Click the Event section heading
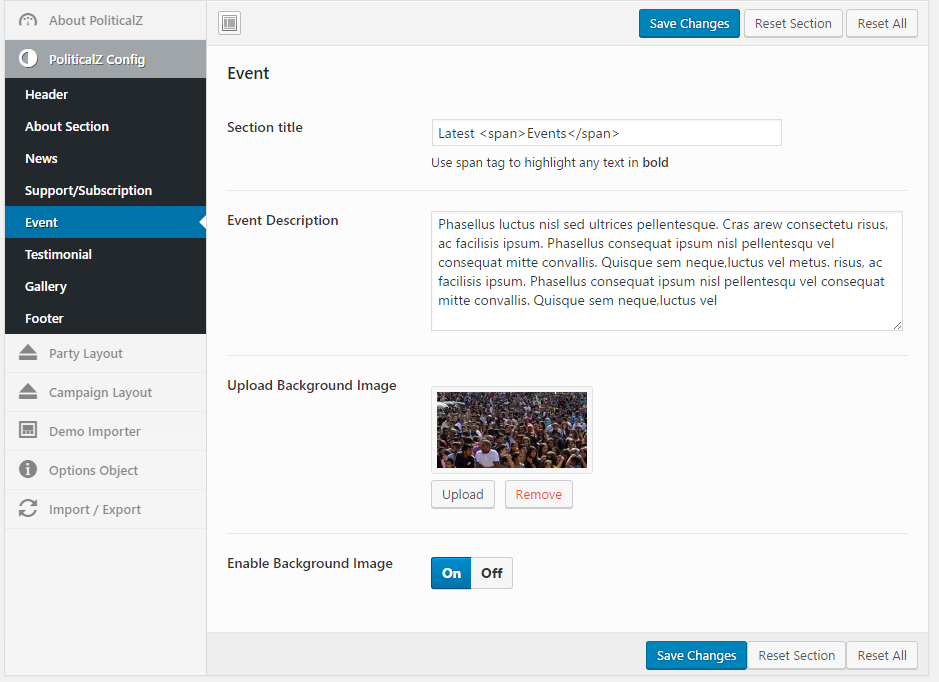Screen dimensions: 939x682 (x=248, y=73)
